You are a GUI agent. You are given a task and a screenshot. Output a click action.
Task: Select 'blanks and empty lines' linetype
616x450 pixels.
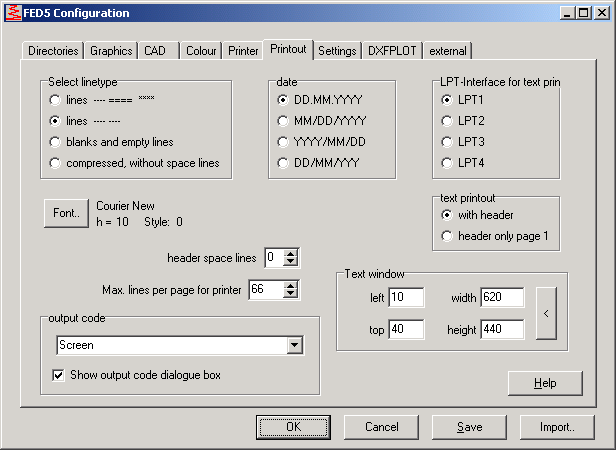pyautogui.click(x=55, y=141)
